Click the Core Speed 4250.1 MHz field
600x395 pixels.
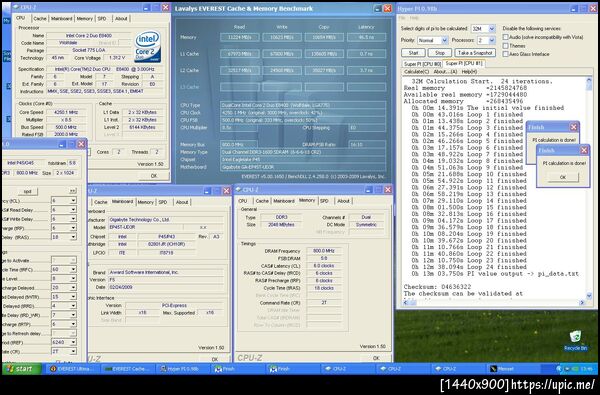pos(66,113)
